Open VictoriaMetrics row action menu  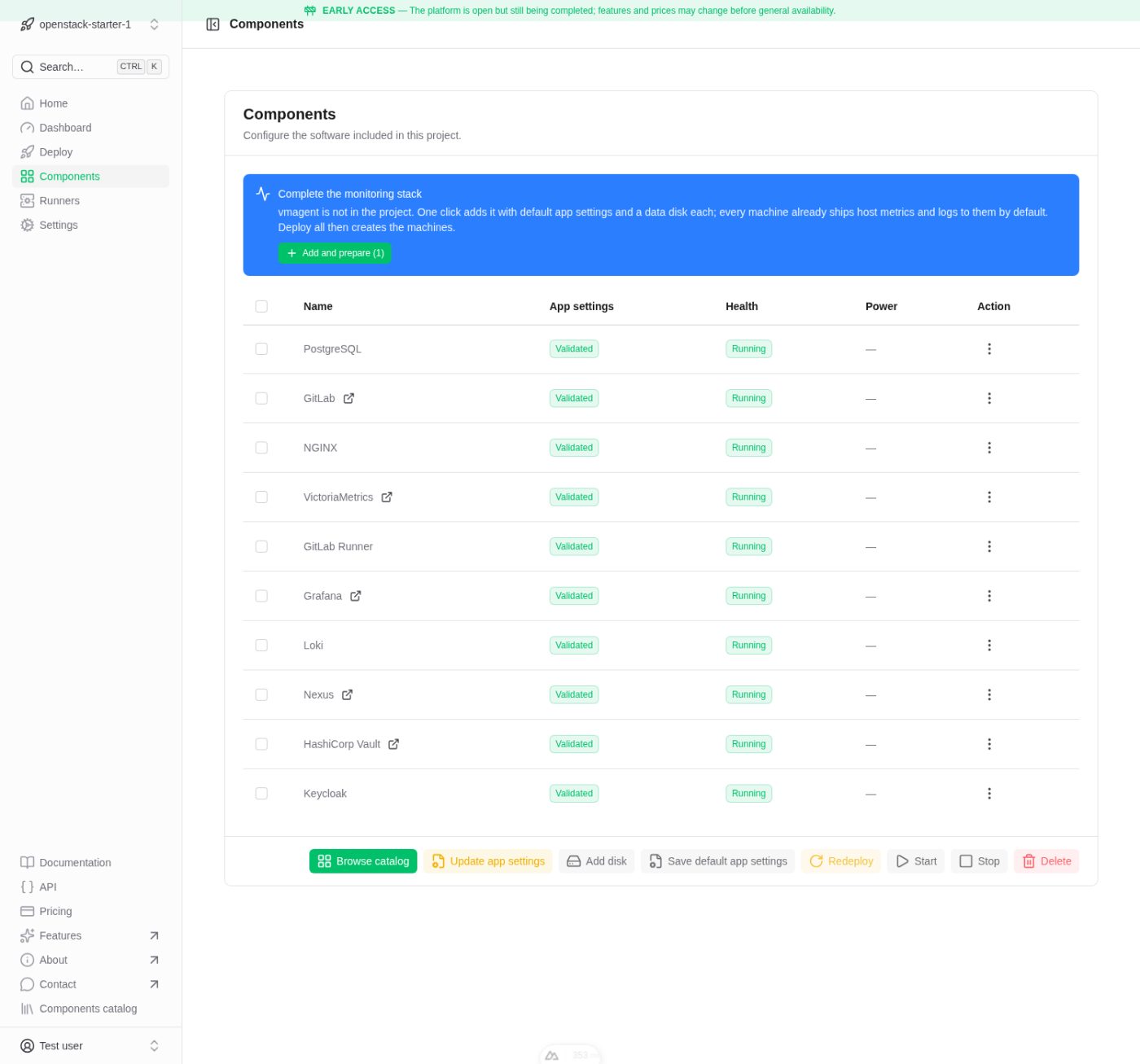point(989,497)
